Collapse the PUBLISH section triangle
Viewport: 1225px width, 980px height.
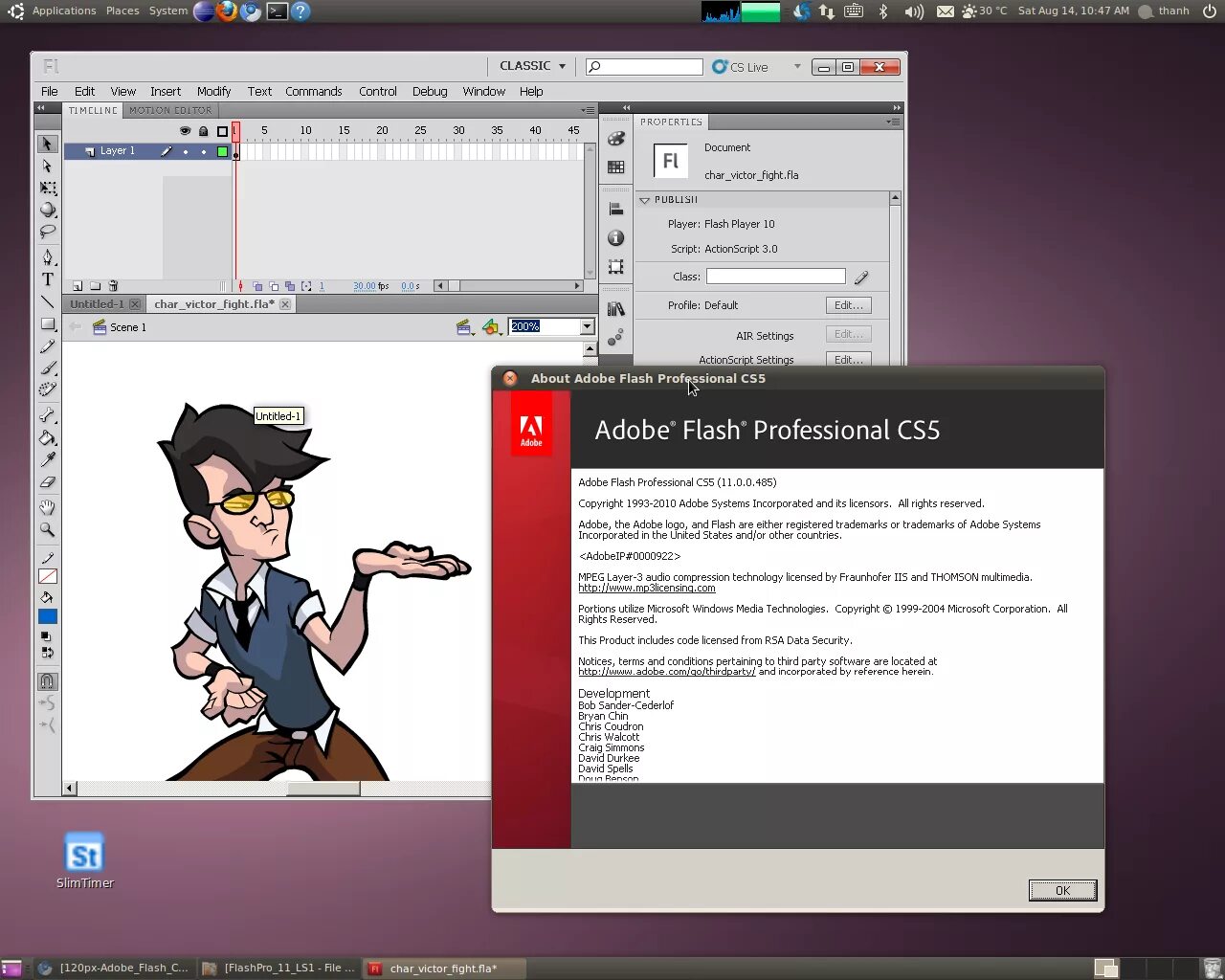click(x=645, y=200)
